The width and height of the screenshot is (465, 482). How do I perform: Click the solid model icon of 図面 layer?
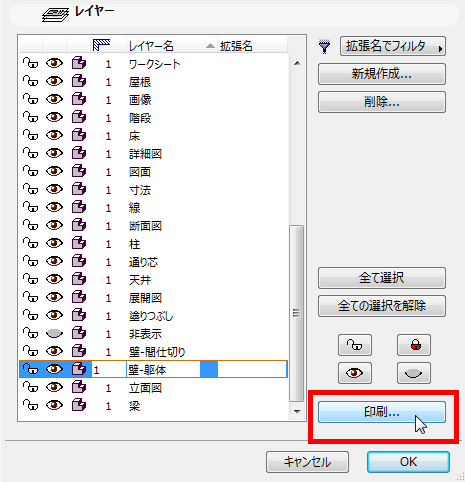point(79,171)
